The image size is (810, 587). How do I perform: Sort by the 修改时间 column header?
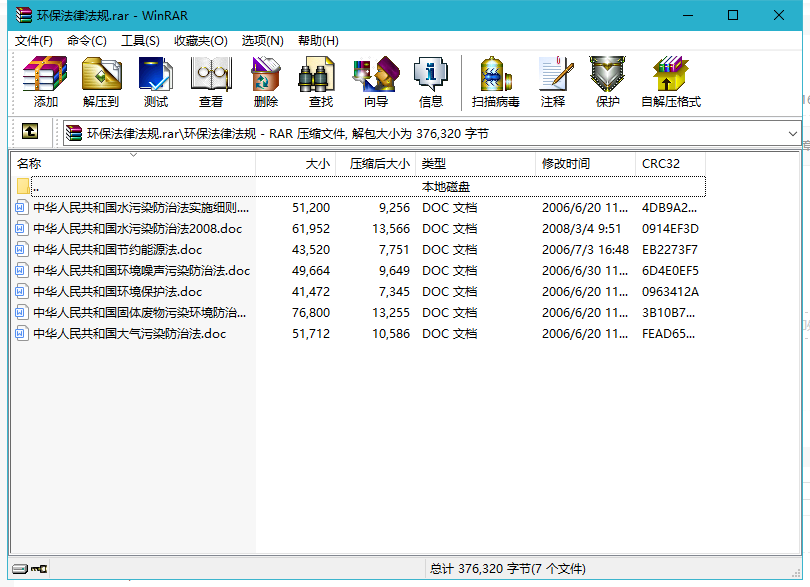586,164
